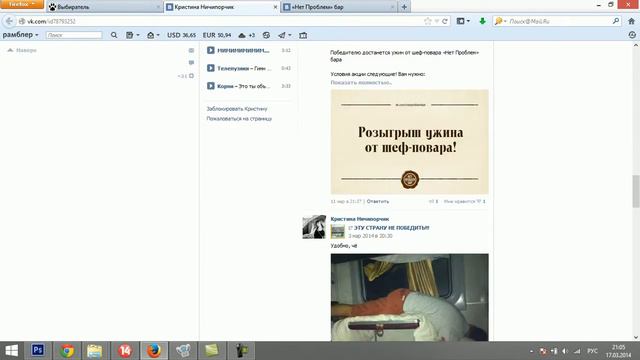This screenshot has width=640, height=360.
Task: Open Photoshop from the taskbar
Action: click(38, 351)
